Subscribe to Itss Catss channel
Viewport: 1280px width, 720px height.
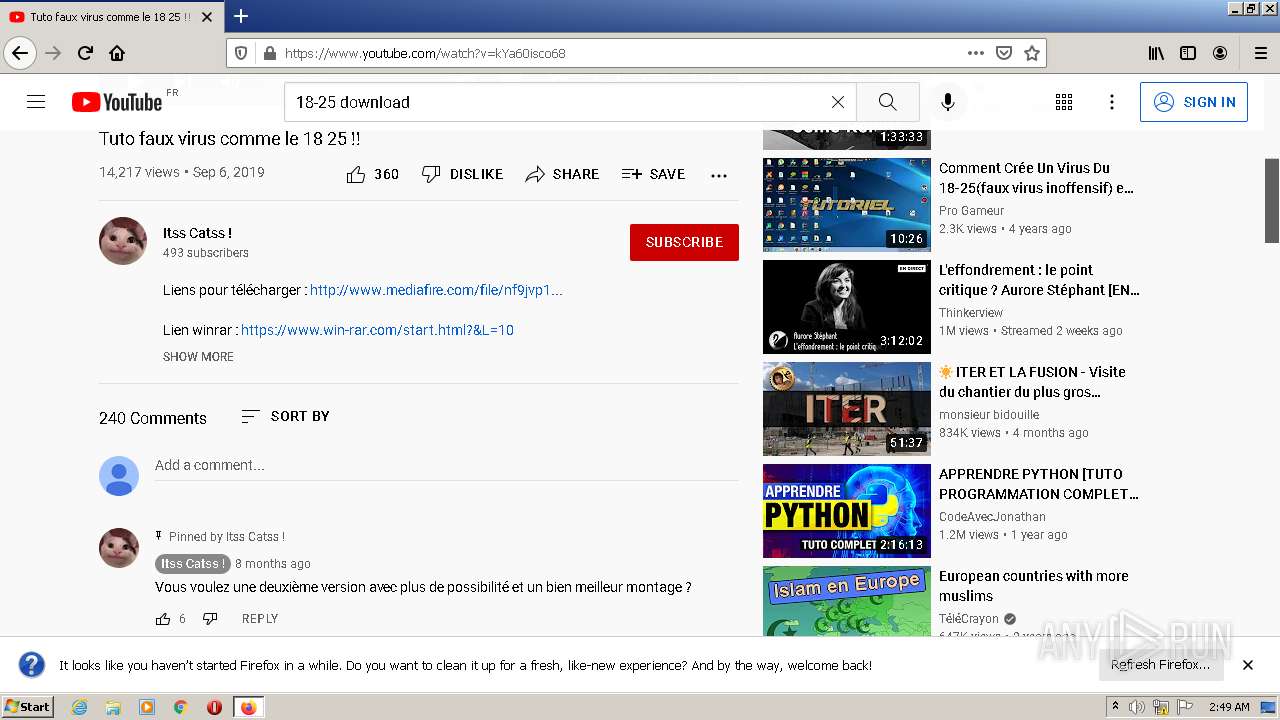[x=684, y=242]
